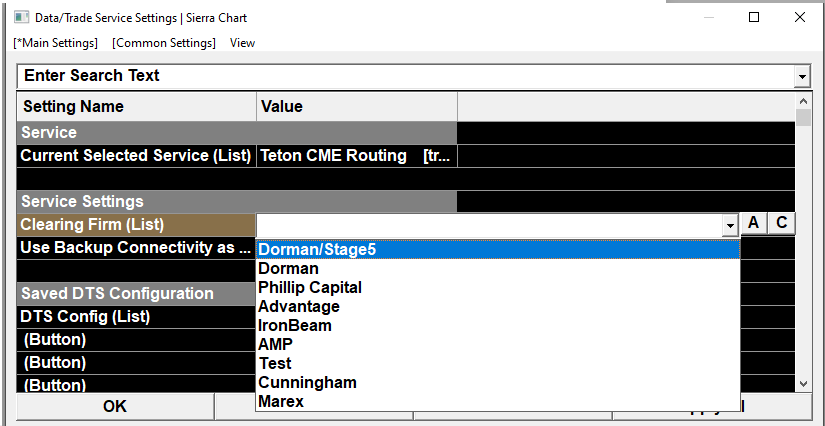The image size is (825, 426).
Task: Click the Value column header
Action: pos(357,107)
